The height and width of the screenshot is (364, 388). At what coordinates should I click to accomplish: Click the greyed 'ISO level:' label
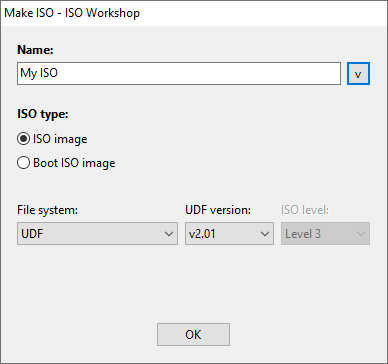click(x=305, y=210)
